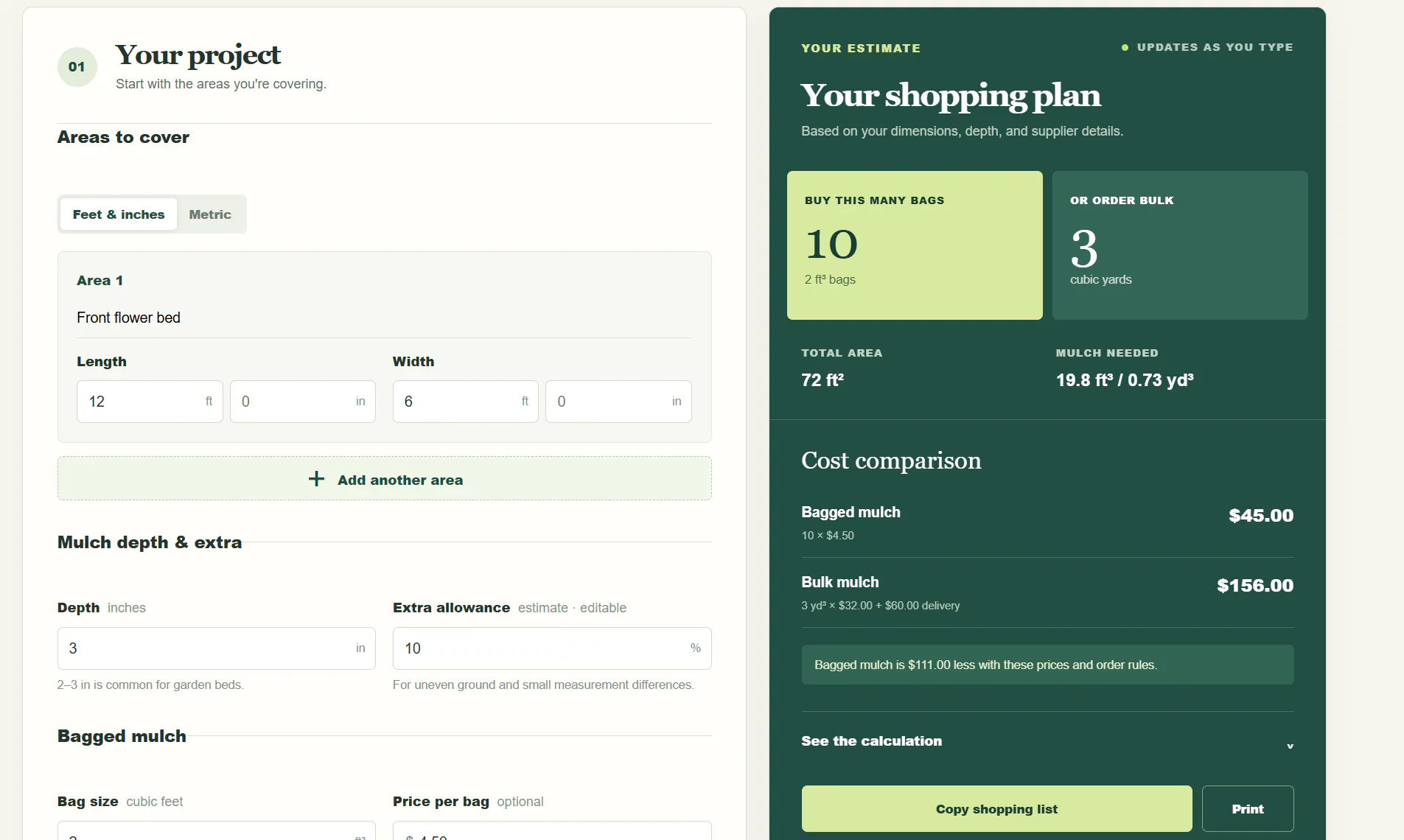Add another area to the project

385,479
